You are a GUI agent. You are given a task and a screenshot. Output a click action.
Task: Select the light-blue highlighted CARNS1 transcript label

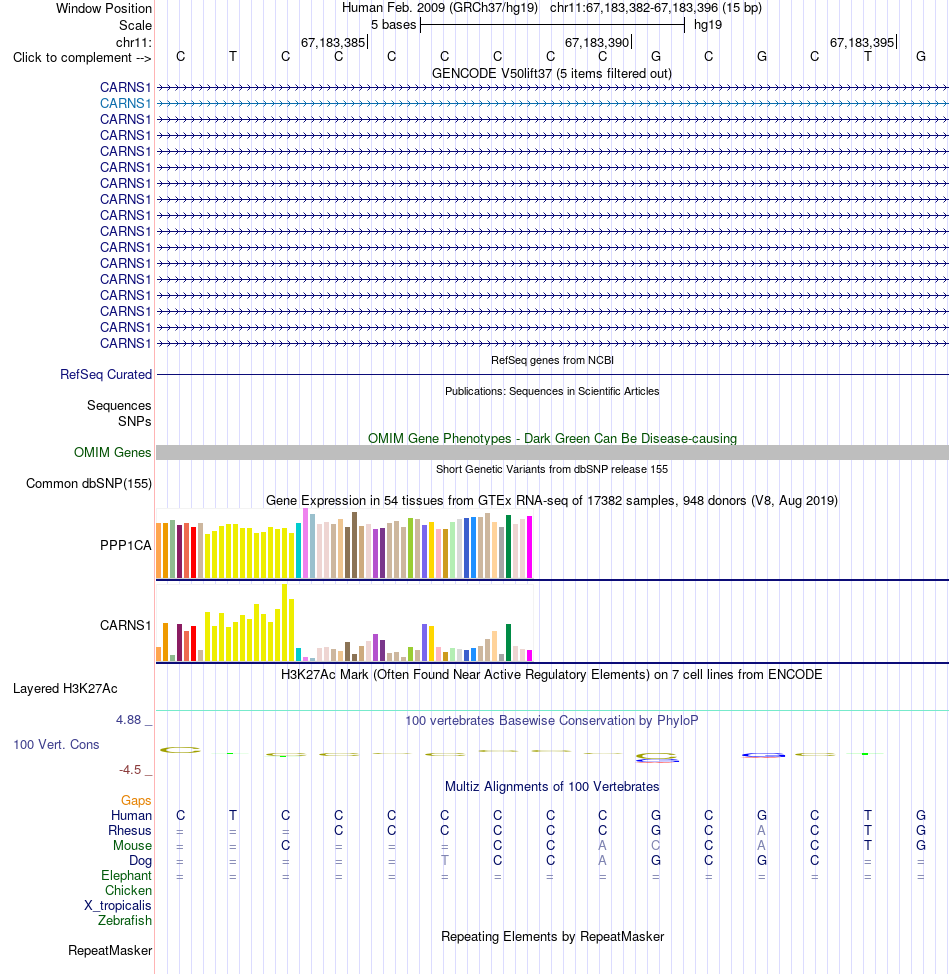126,103
